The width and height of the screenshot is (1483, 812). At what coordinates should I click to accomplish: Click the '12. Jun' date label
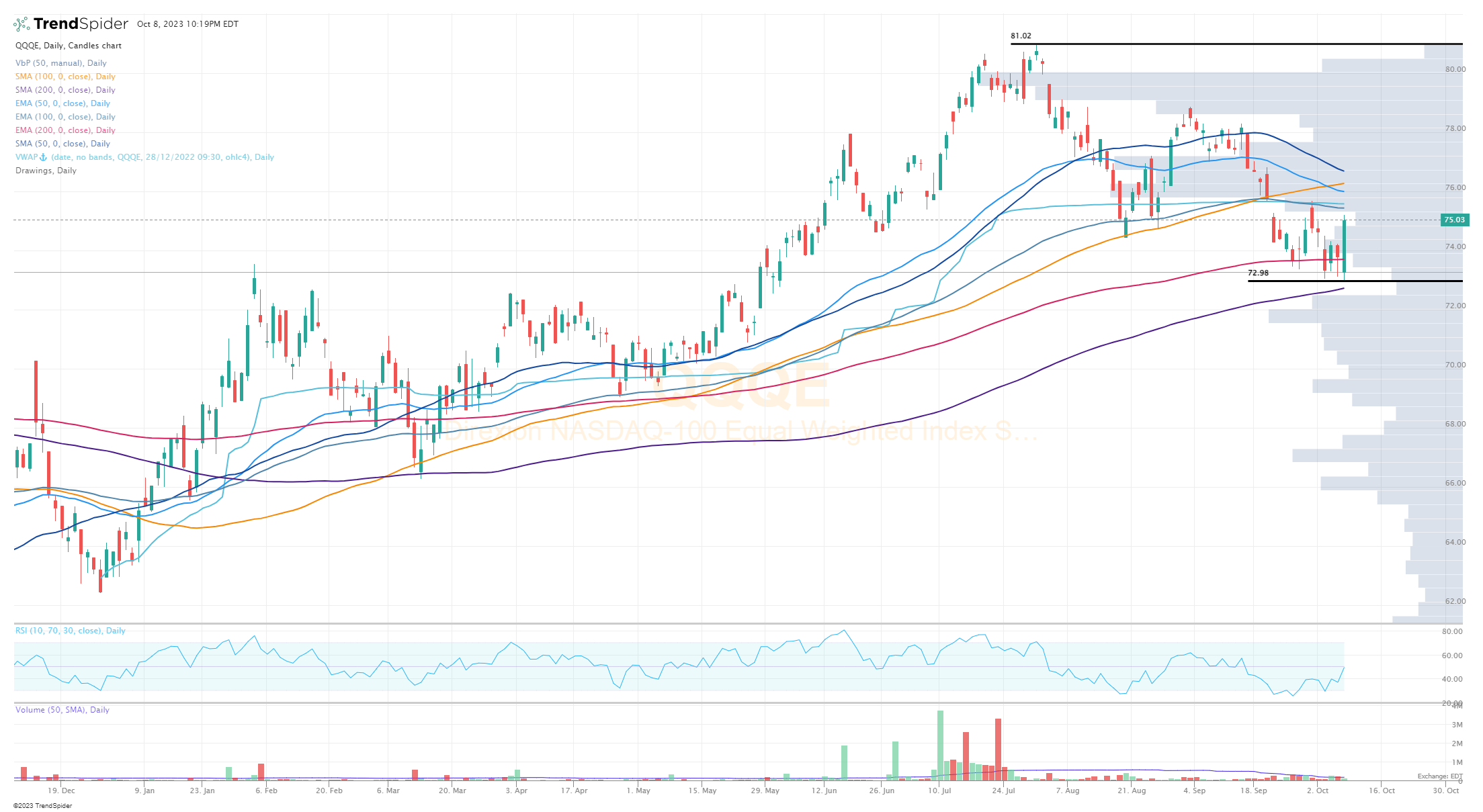[x=824, y=791]
